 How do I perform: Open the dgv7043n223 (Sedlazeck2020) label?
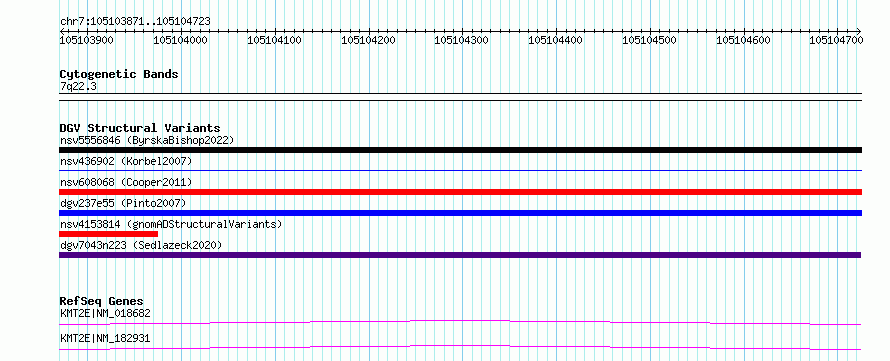tap(141, 245)
